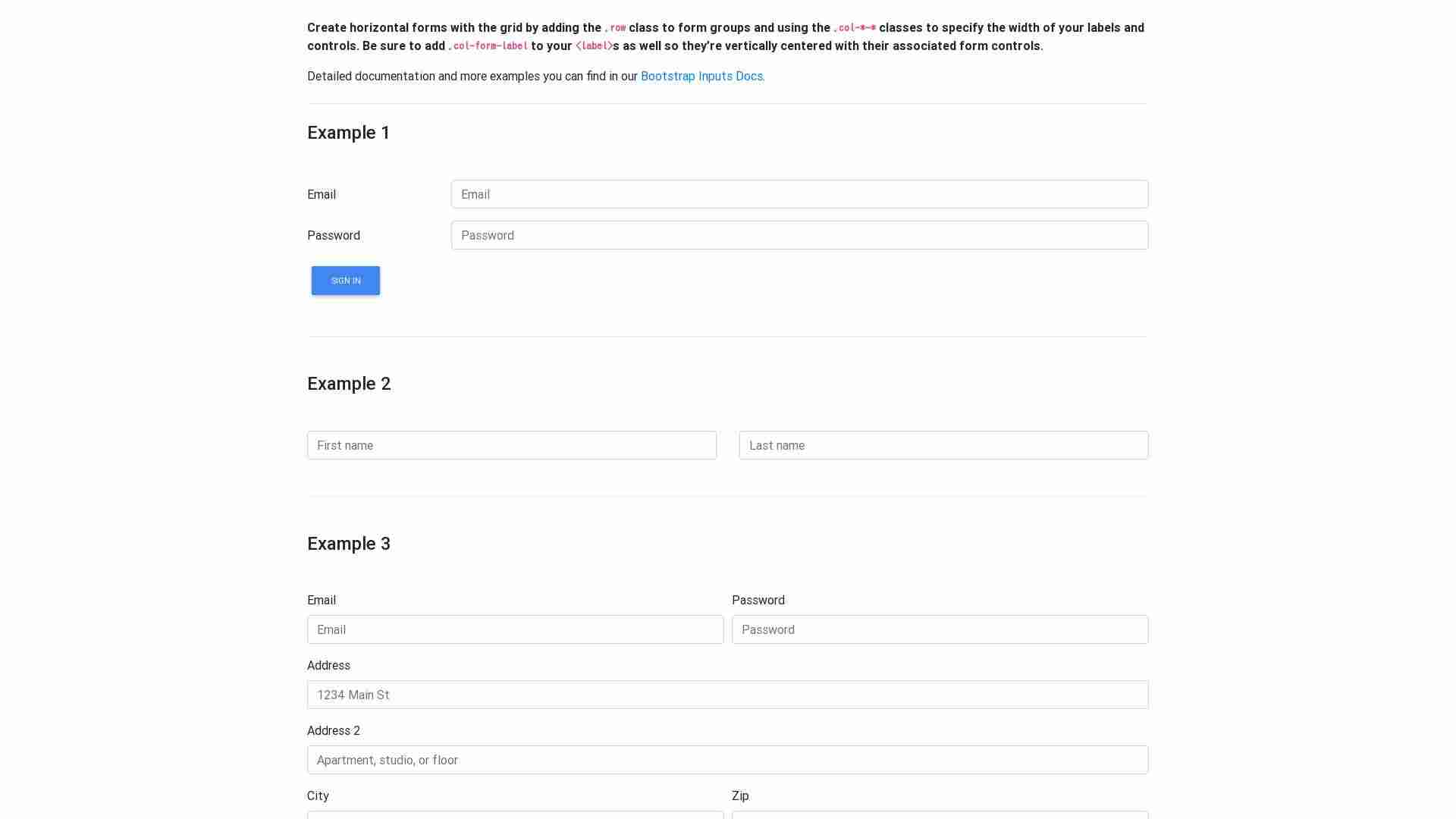This screenshot has width=1456, height=819.
Task: Click the highlighted .col-form-label code snippet
Action: pos(489,45)
